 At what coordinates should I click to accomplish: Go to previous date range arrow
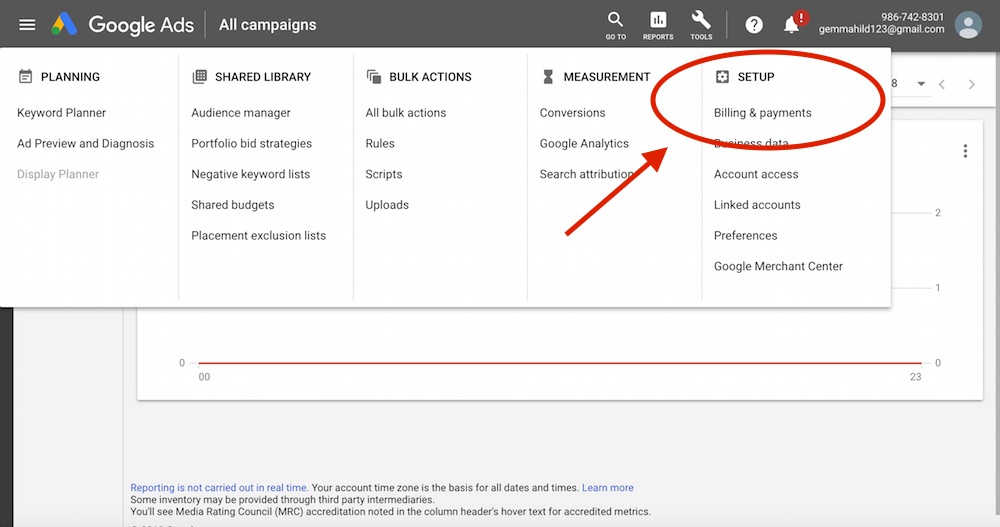point(941,84)
